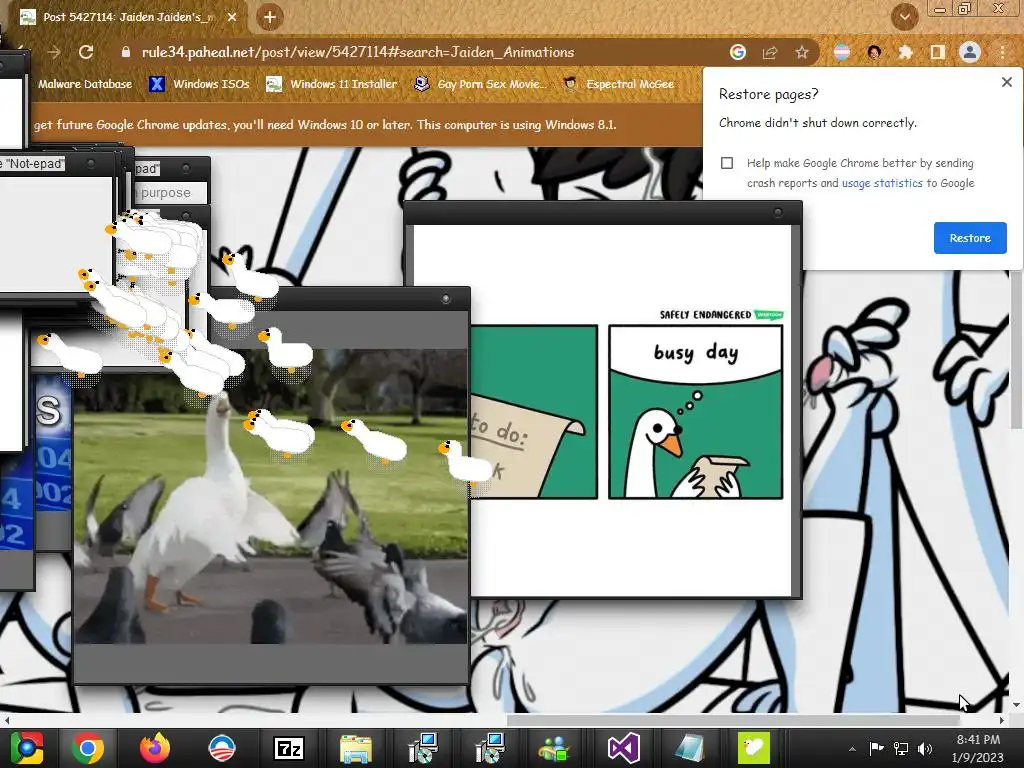This screenshot has width=1024, height=768.
Task: Click the busy day comic panel
Action: pos(696,412)
